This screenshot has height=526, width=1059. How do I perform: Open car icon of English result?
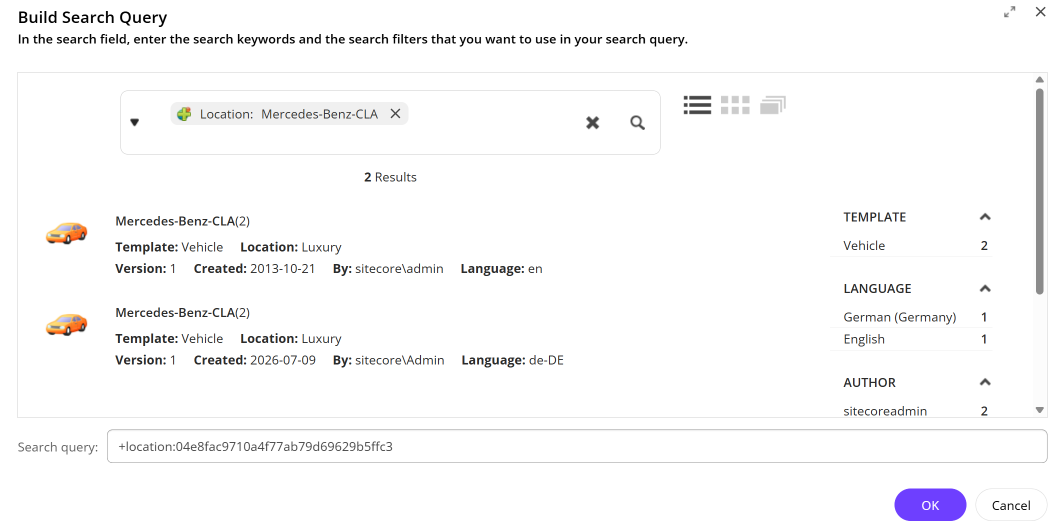coord(66,233)
